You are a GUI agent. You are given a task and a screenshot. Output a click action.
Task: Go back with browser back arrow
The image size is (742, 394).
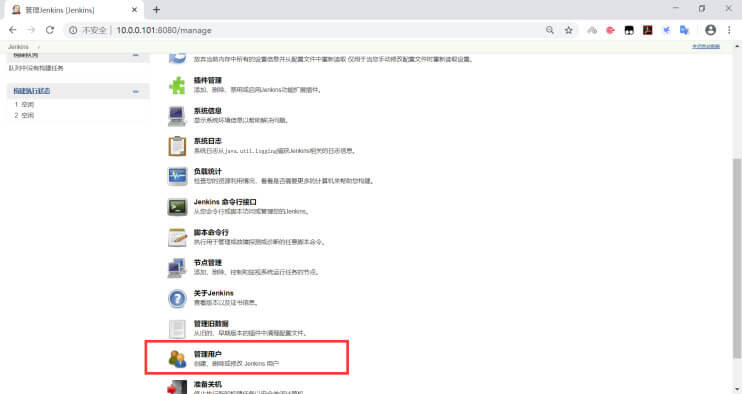(13, 30)
